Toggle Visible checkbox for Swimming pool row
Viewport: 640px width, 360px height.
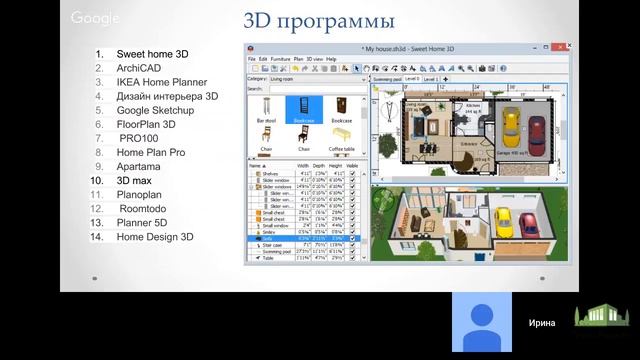coord(352,251)
